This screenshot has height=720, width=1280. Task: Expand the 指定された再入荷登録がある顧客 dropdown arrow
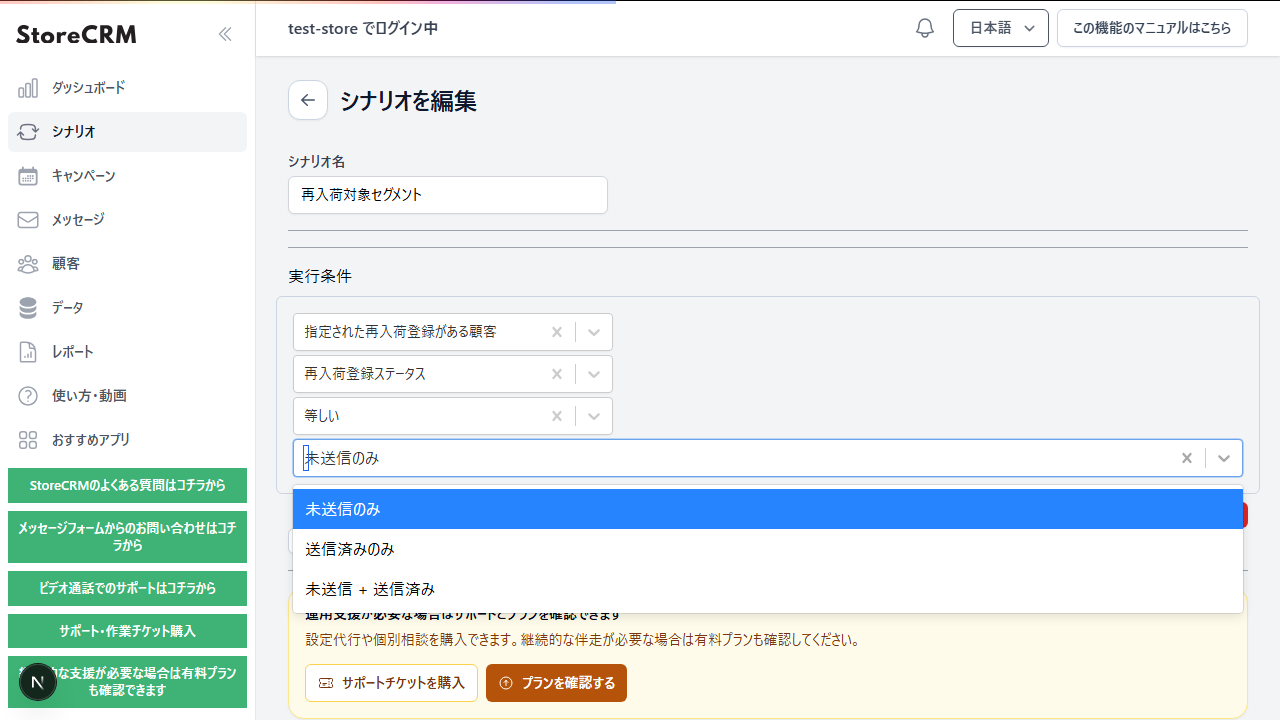point(594,332)
